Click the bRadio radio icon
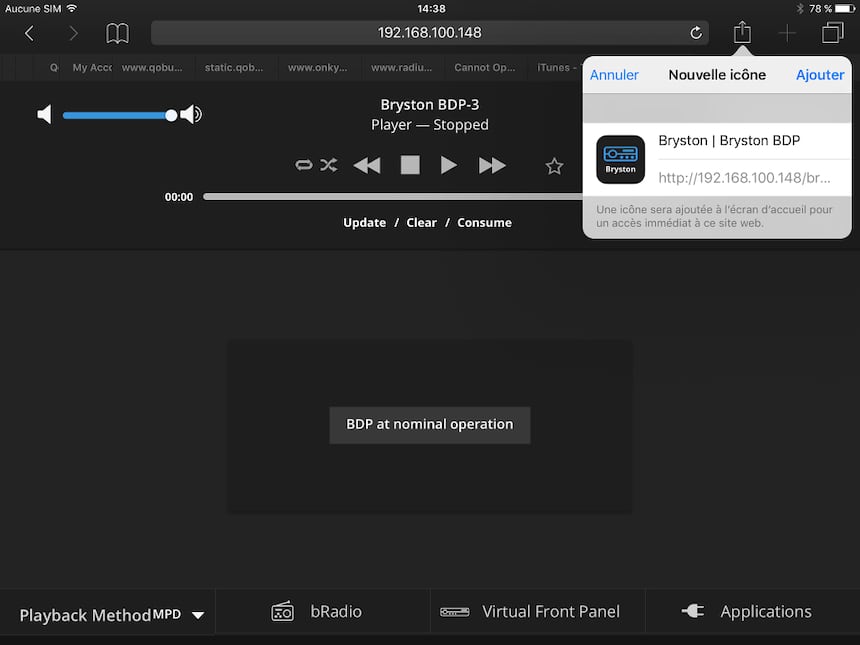 pos(282,611)
